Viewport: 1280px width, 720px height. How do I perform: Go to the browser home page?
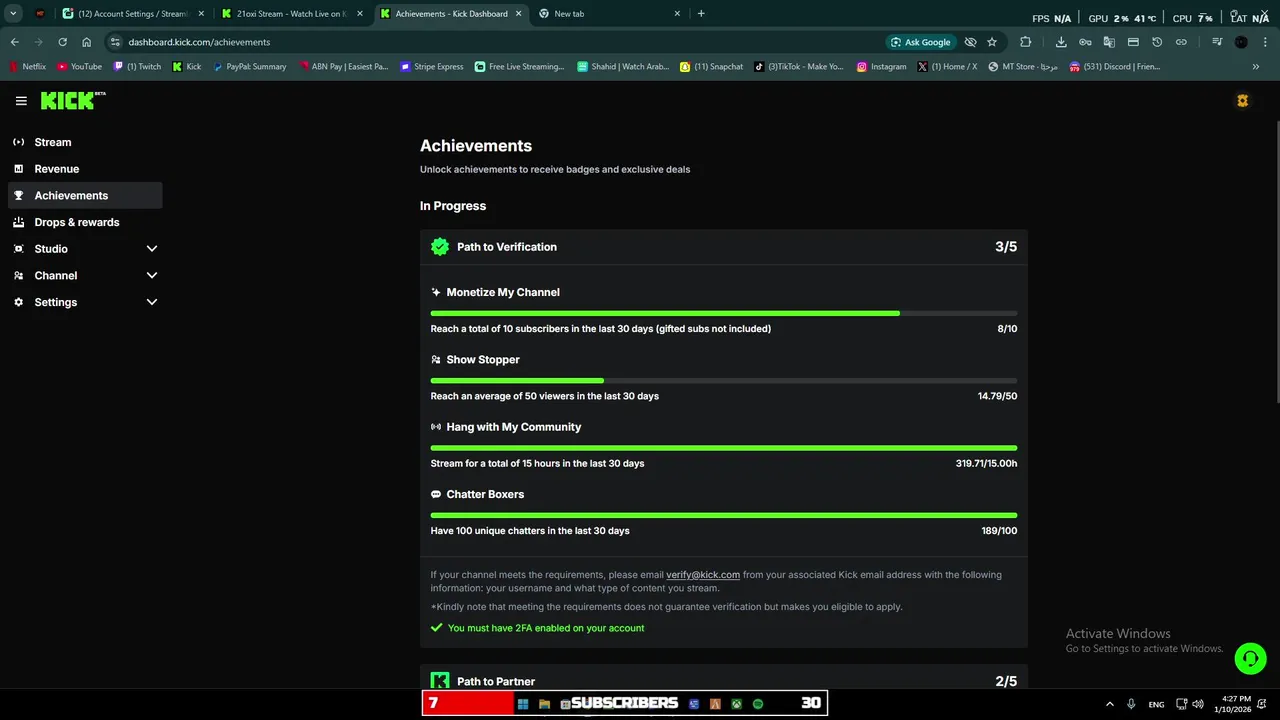pyautogui.click(x=87, y=42)
